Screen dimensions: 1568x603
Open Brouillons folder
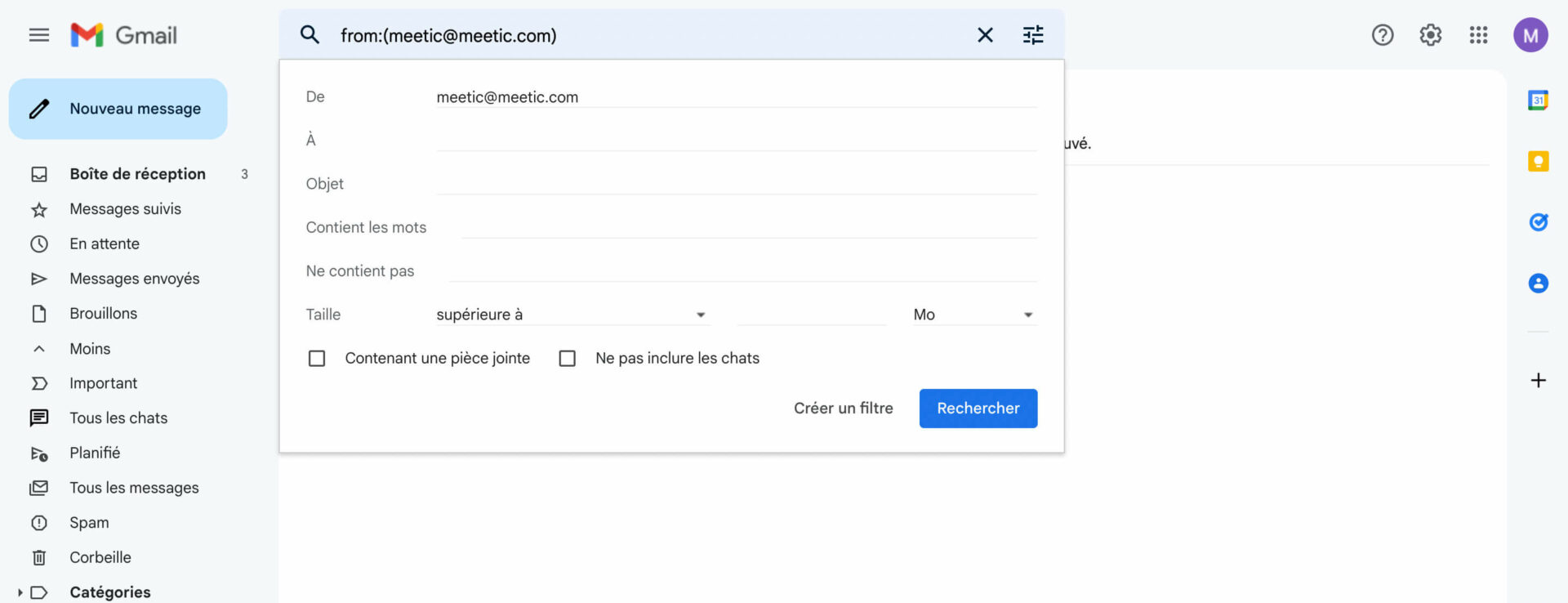[104, 314]
